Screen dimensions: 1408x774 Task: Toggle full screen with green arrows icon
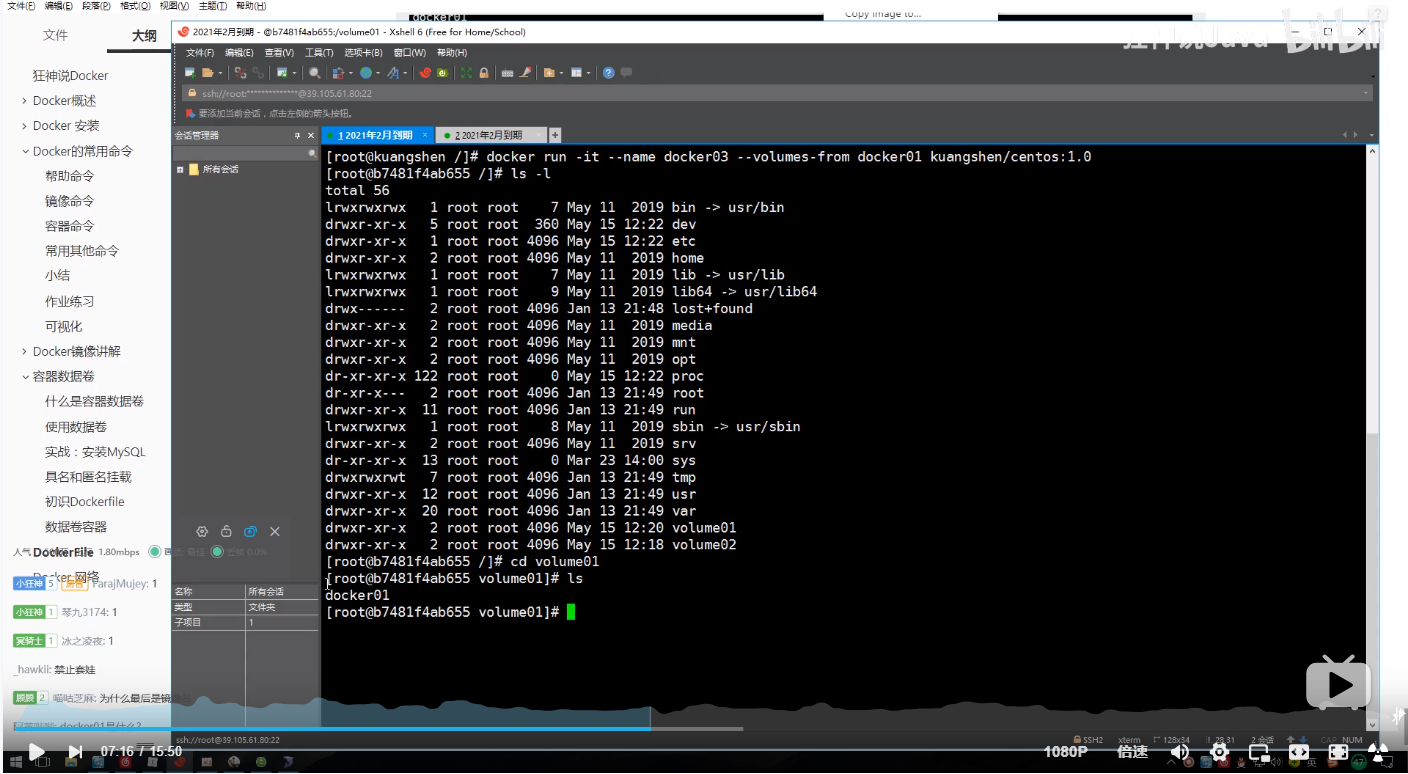click(466, 73)
